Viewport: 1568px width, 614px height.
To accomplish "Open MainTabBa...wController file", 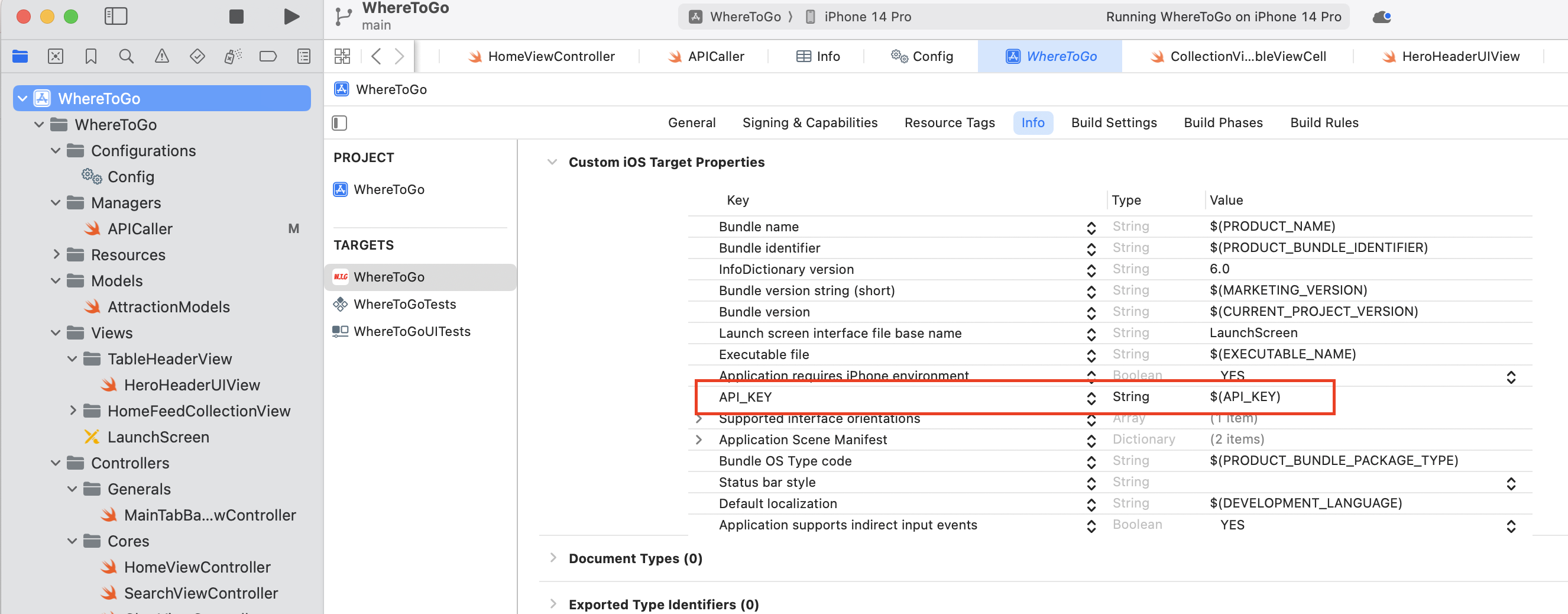I will [x=199, y=515].
